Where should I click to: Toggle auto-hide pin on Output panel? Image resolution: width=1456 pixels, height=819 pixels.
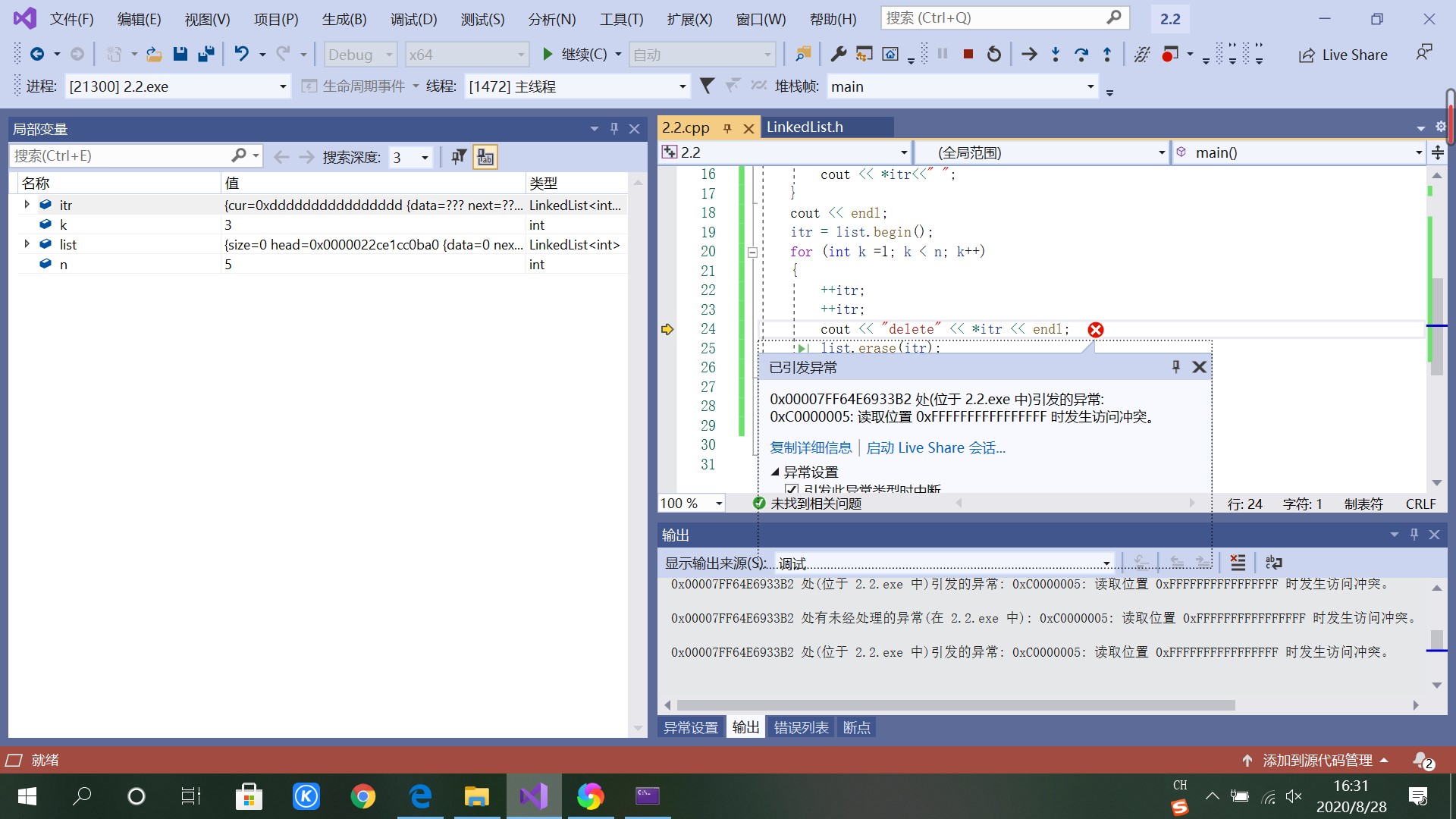click(x=1414, y=535)
